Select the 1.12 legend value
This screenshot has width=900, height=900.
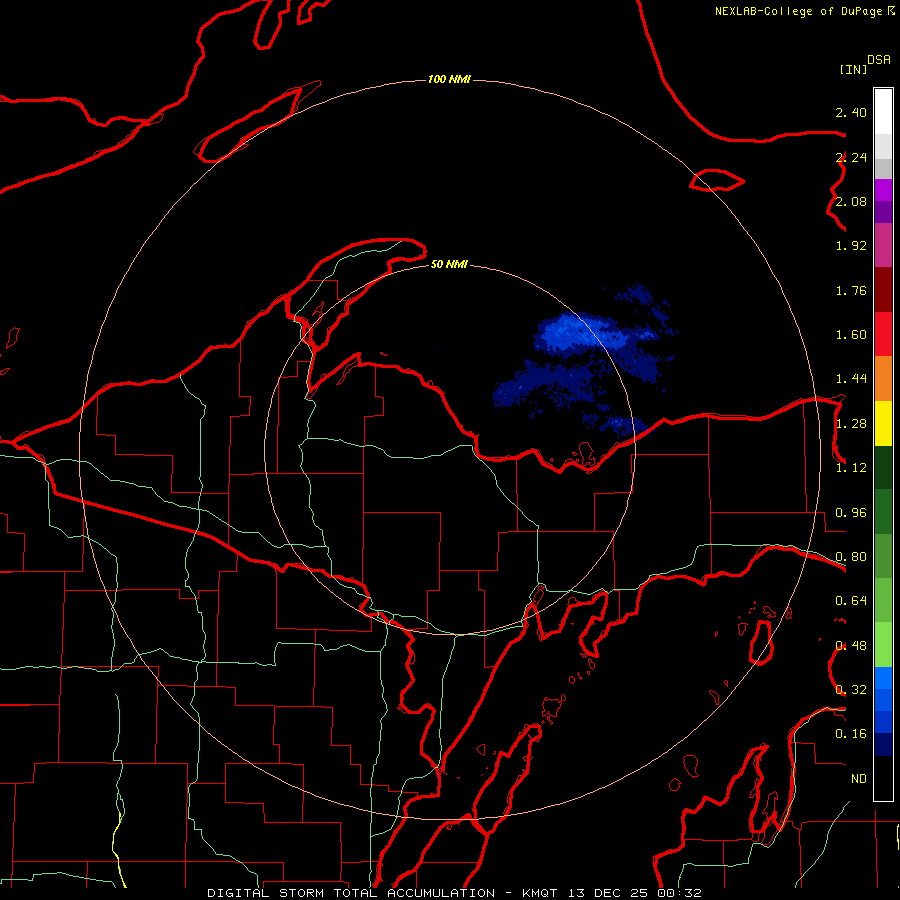pyautogui.click(x=851, y=468)
